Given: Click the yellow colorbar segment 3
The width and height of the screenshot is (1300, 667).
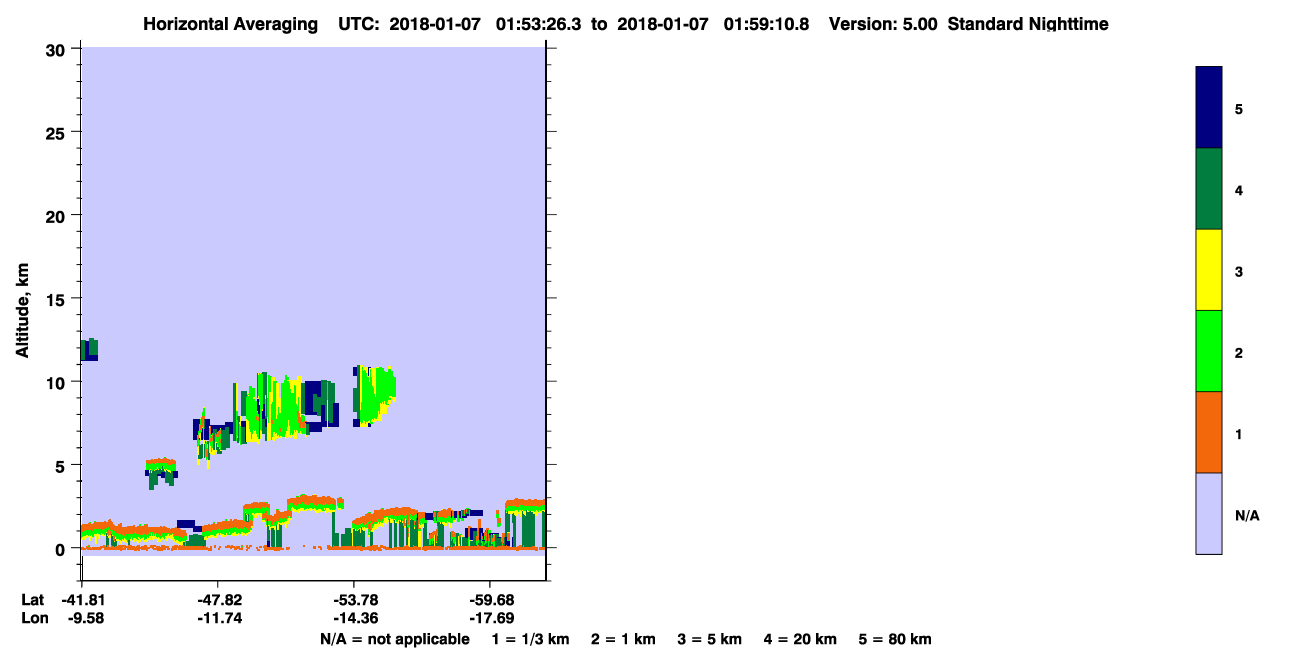Looking at the screenshot, I should pos(1208,270).
